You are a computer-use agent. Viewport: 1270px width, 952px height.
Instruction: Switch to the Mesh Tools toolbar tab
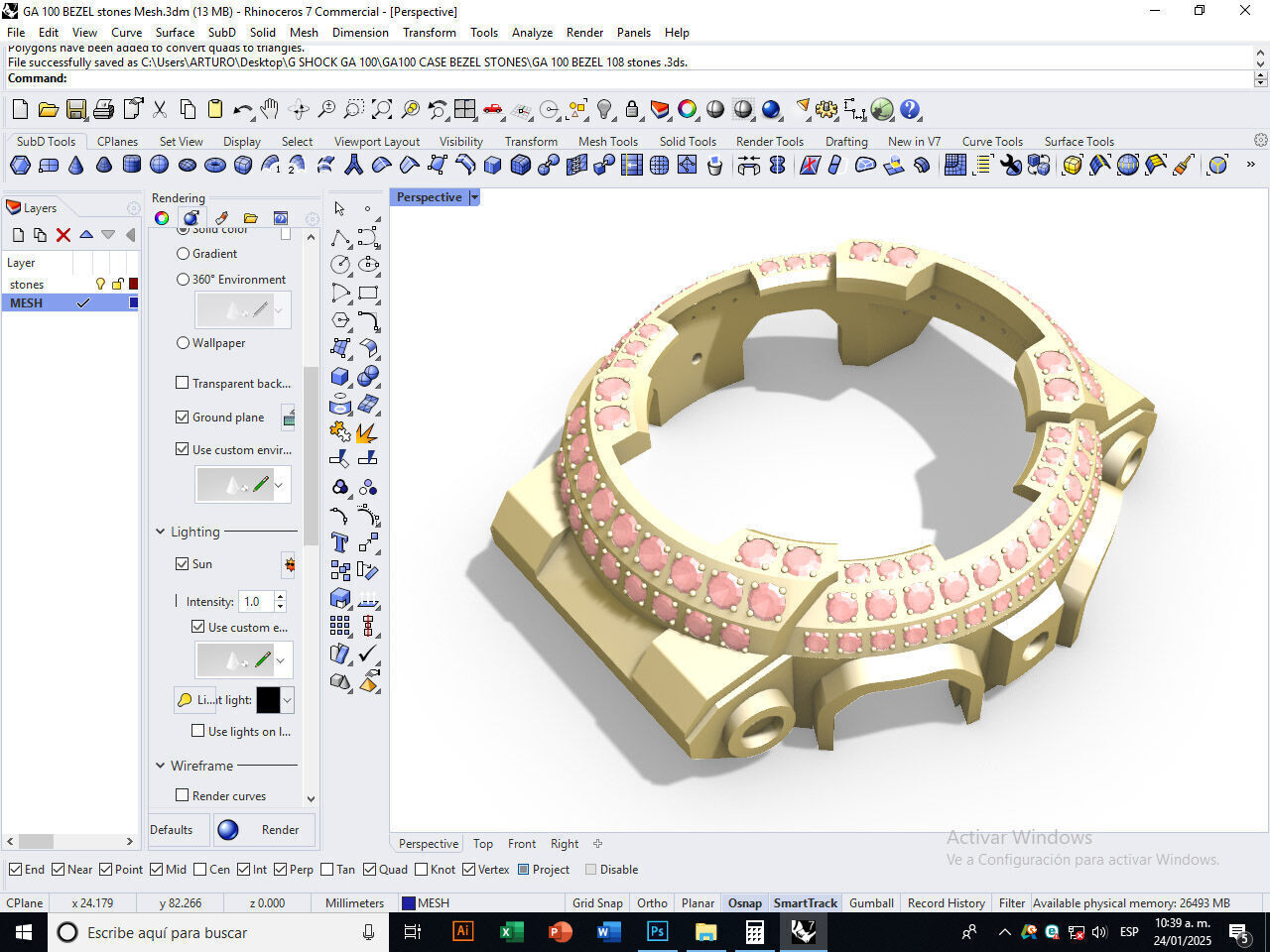coord(608,142)
